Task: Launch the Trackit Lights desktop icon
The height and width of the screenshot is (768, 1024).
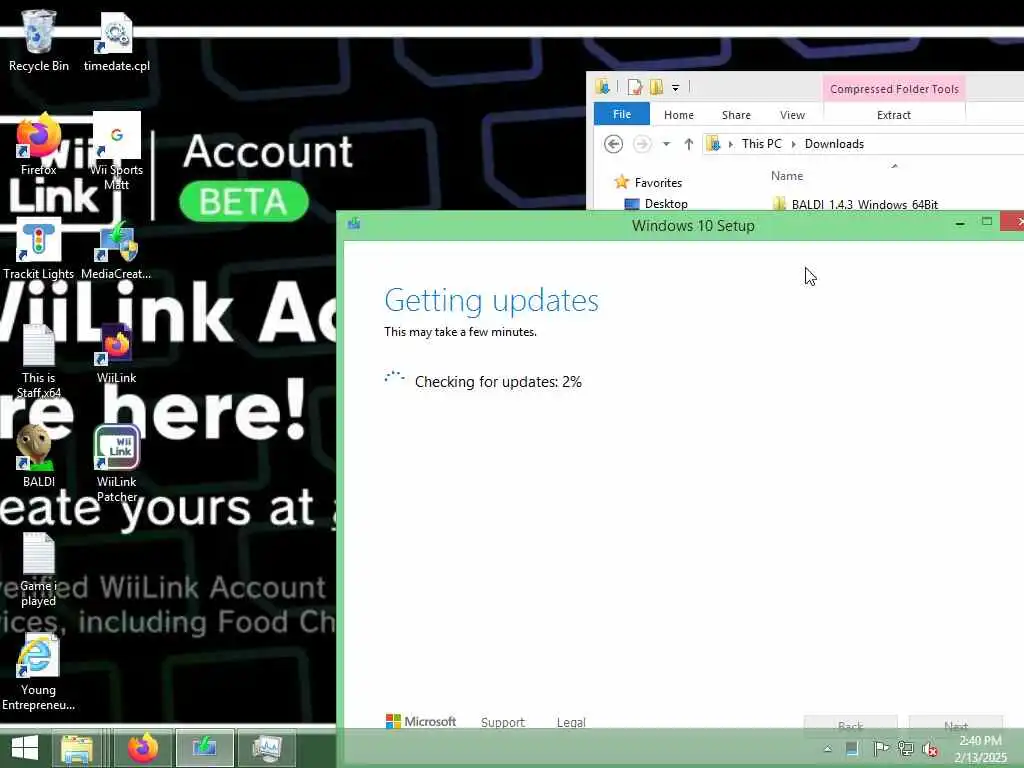Action: coord(39,250)
